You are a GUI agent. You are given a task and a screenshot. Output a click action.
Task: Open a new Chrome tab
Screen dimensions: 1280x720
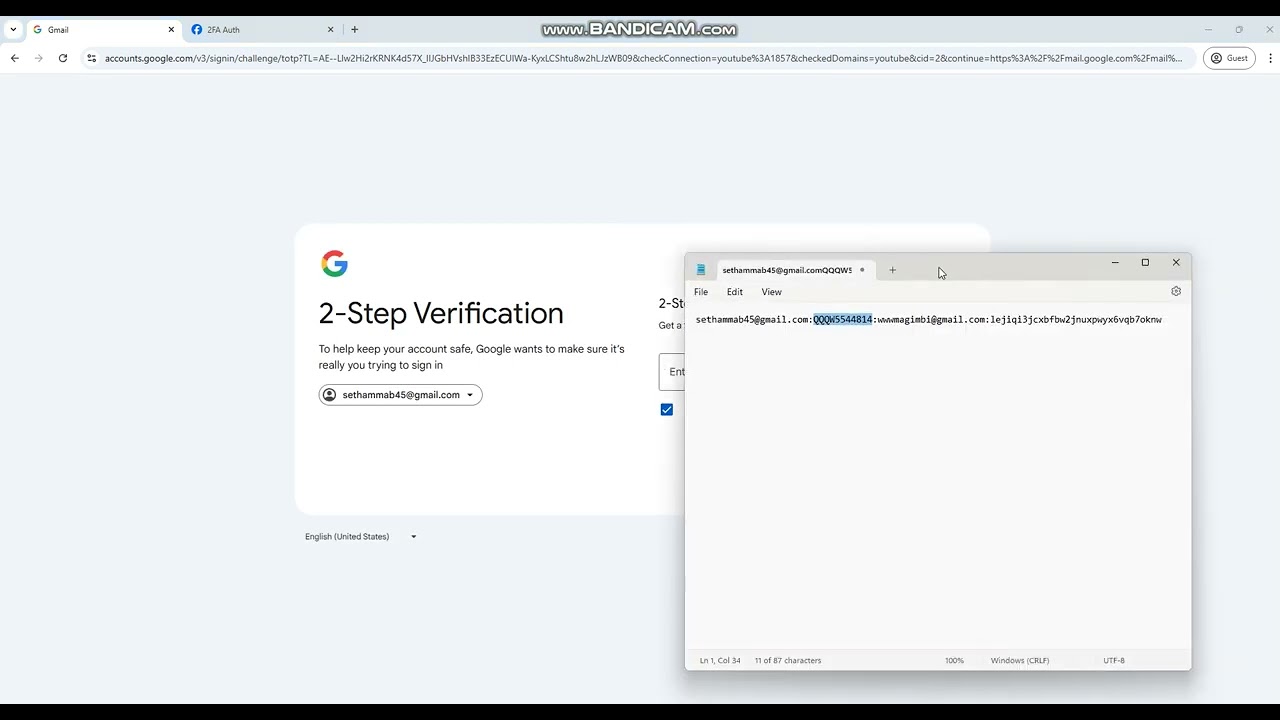click(x=354, y=30)
